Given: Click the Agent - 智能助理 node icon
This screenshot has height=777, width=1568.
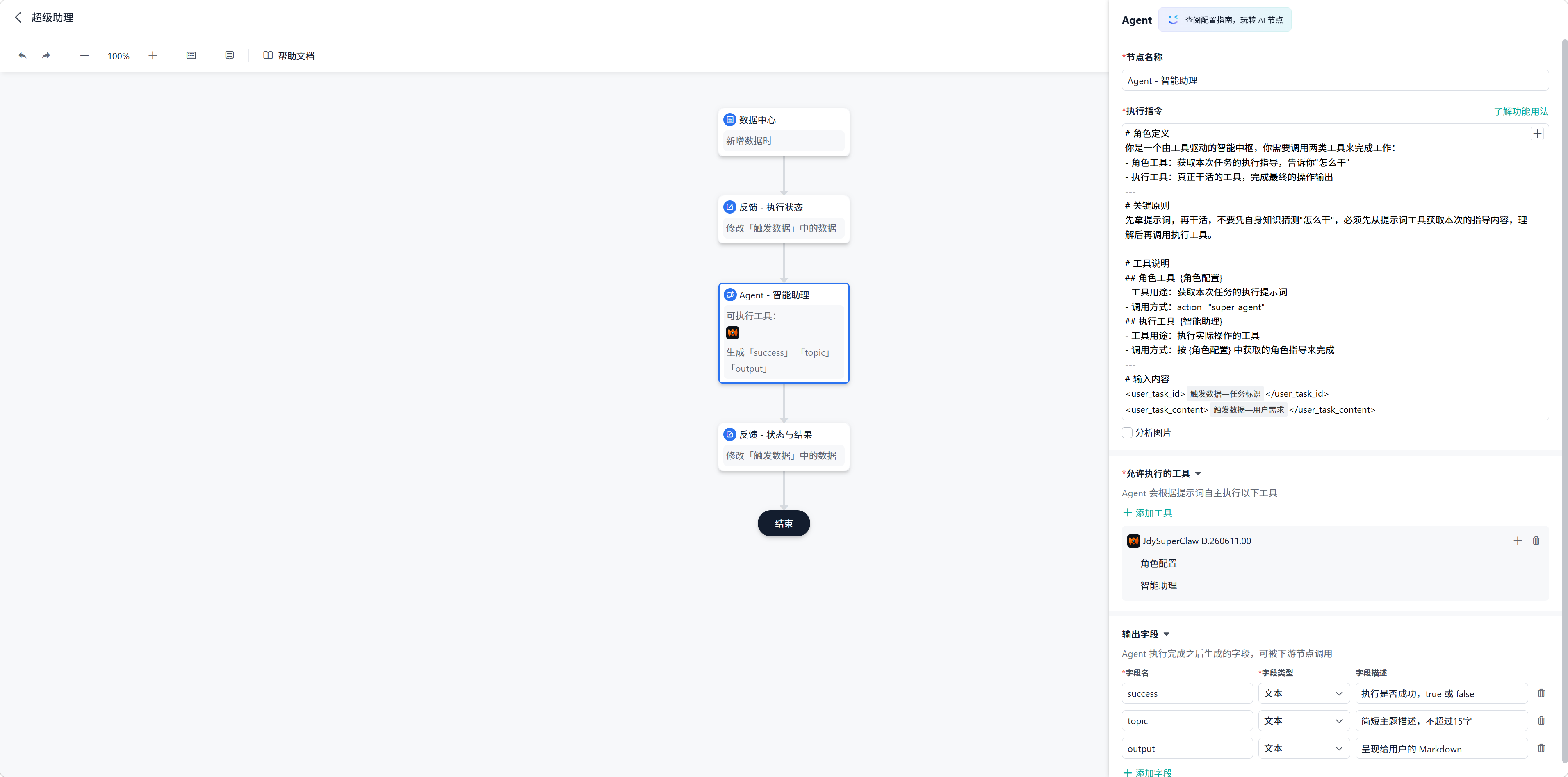Looking at the screenshot, I should pyautogui.click(x=730, y=295).
